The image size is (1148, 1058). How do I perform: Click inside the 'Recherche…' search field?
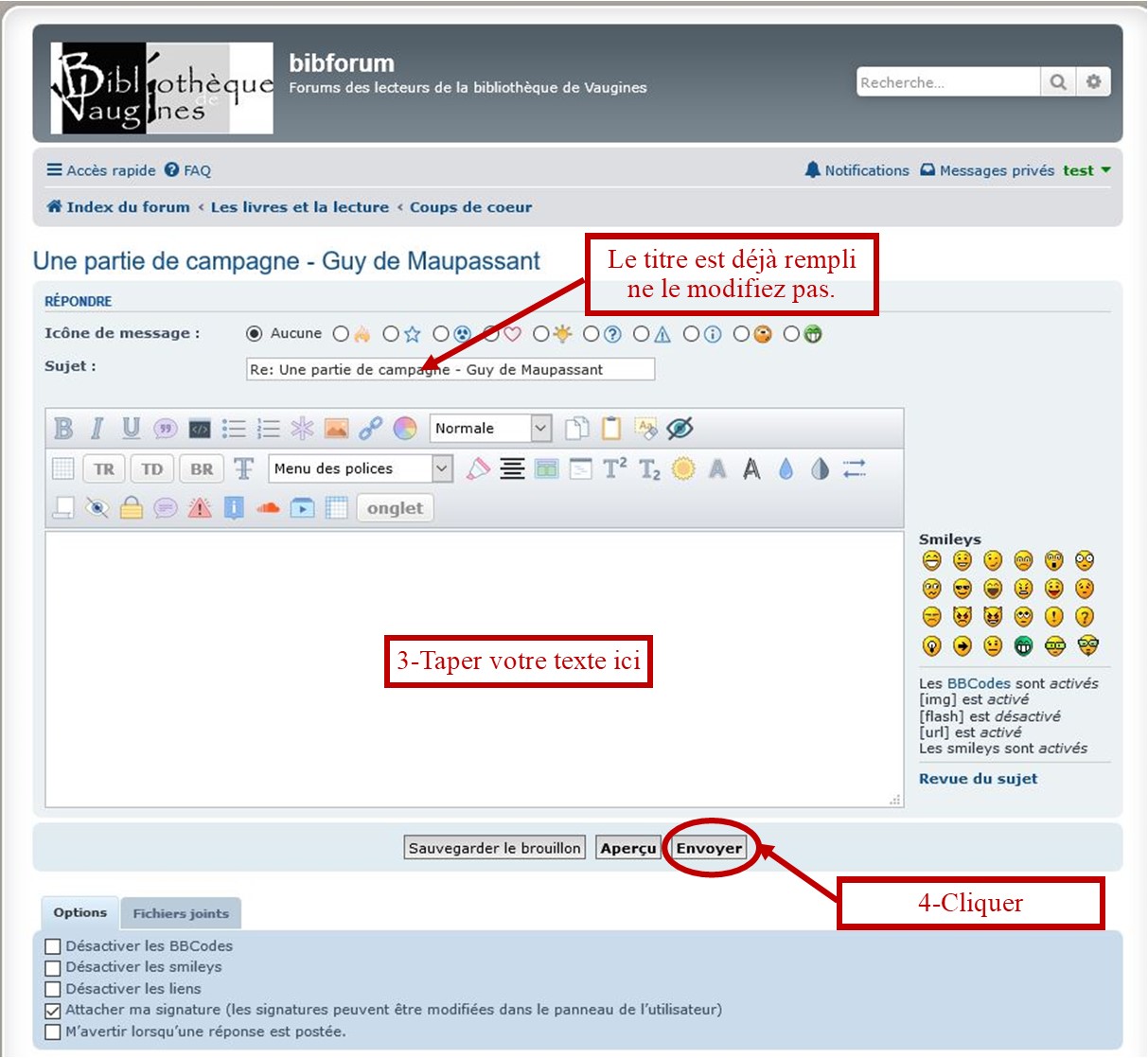coord(946,82)
